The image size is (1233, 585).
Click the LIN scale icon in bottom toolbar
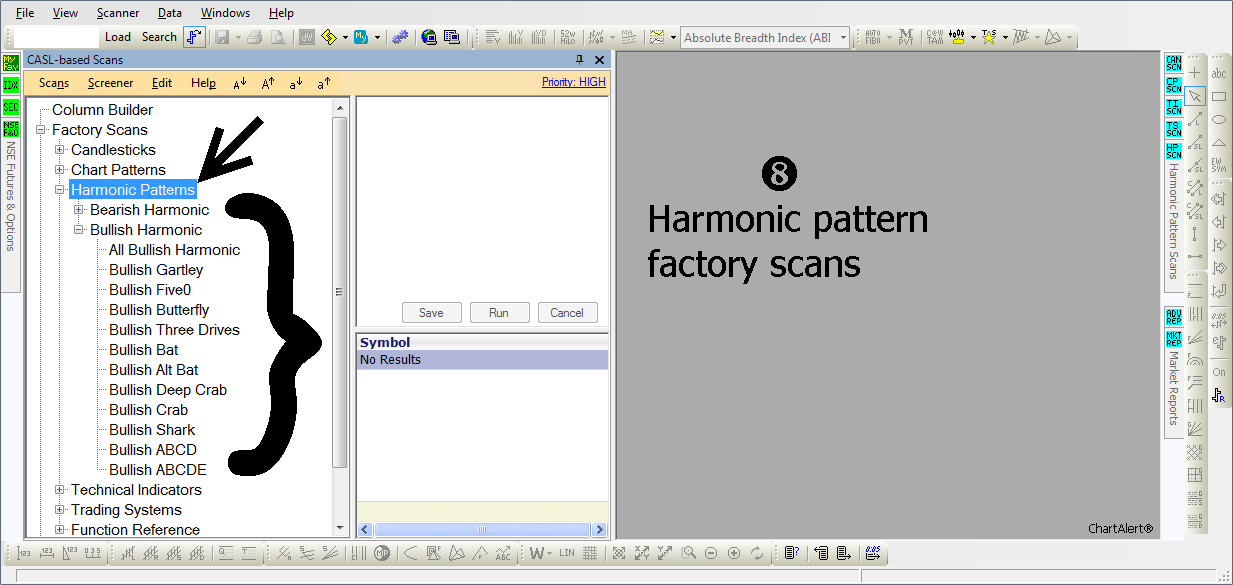pos(567,553)
